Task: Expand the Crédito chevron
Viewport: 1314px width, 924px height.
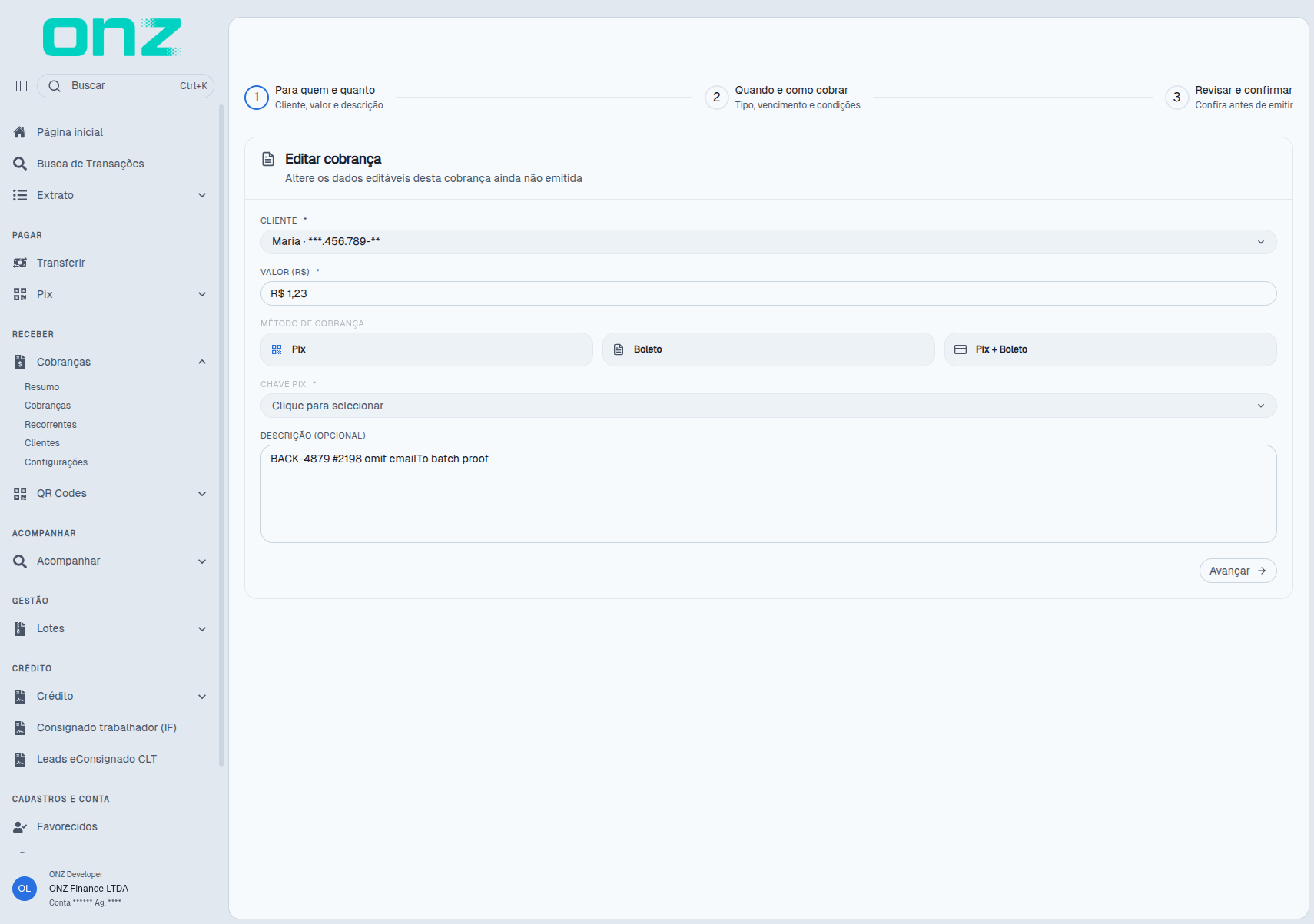Action: pyautogui.click(x=202, y=696)
